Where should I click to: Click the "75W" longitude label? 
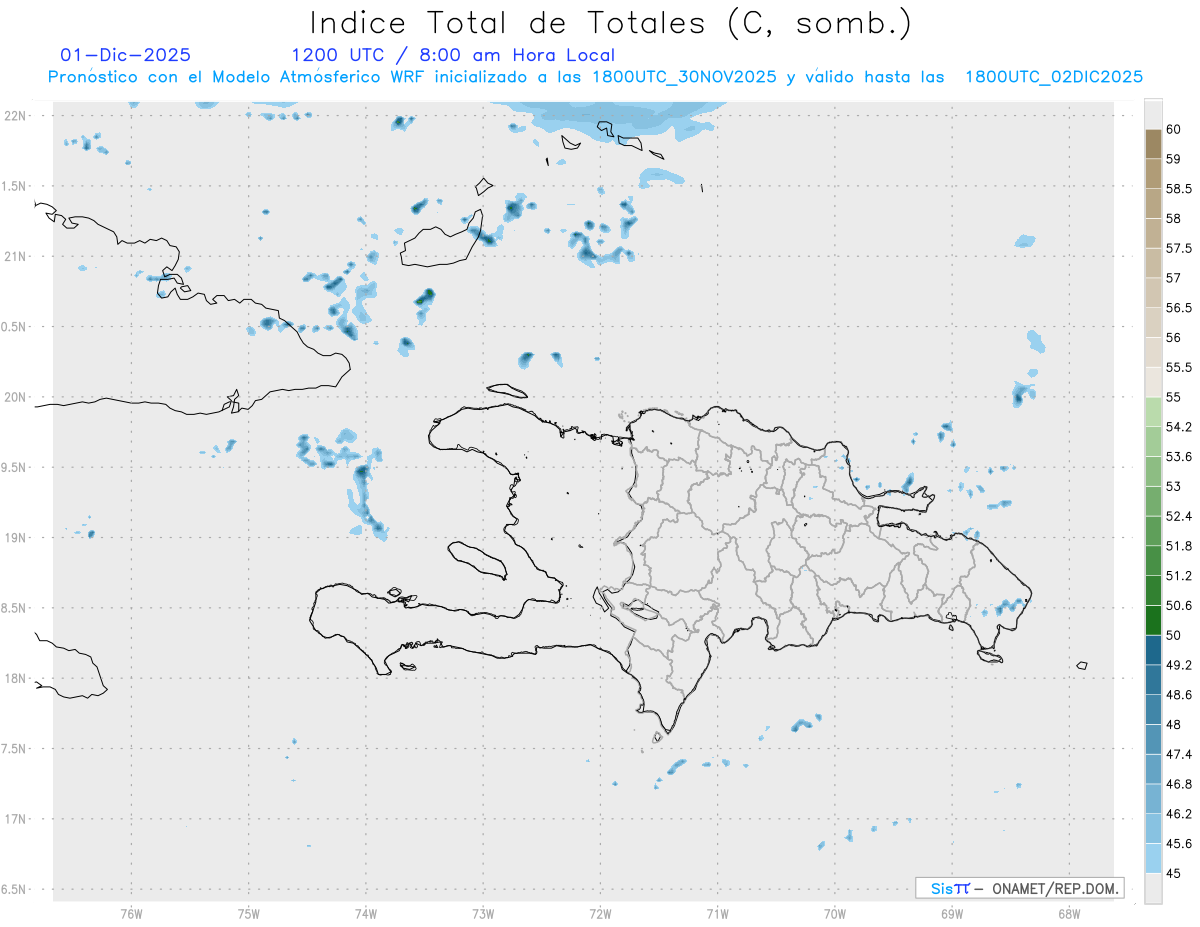click(248, 913)
